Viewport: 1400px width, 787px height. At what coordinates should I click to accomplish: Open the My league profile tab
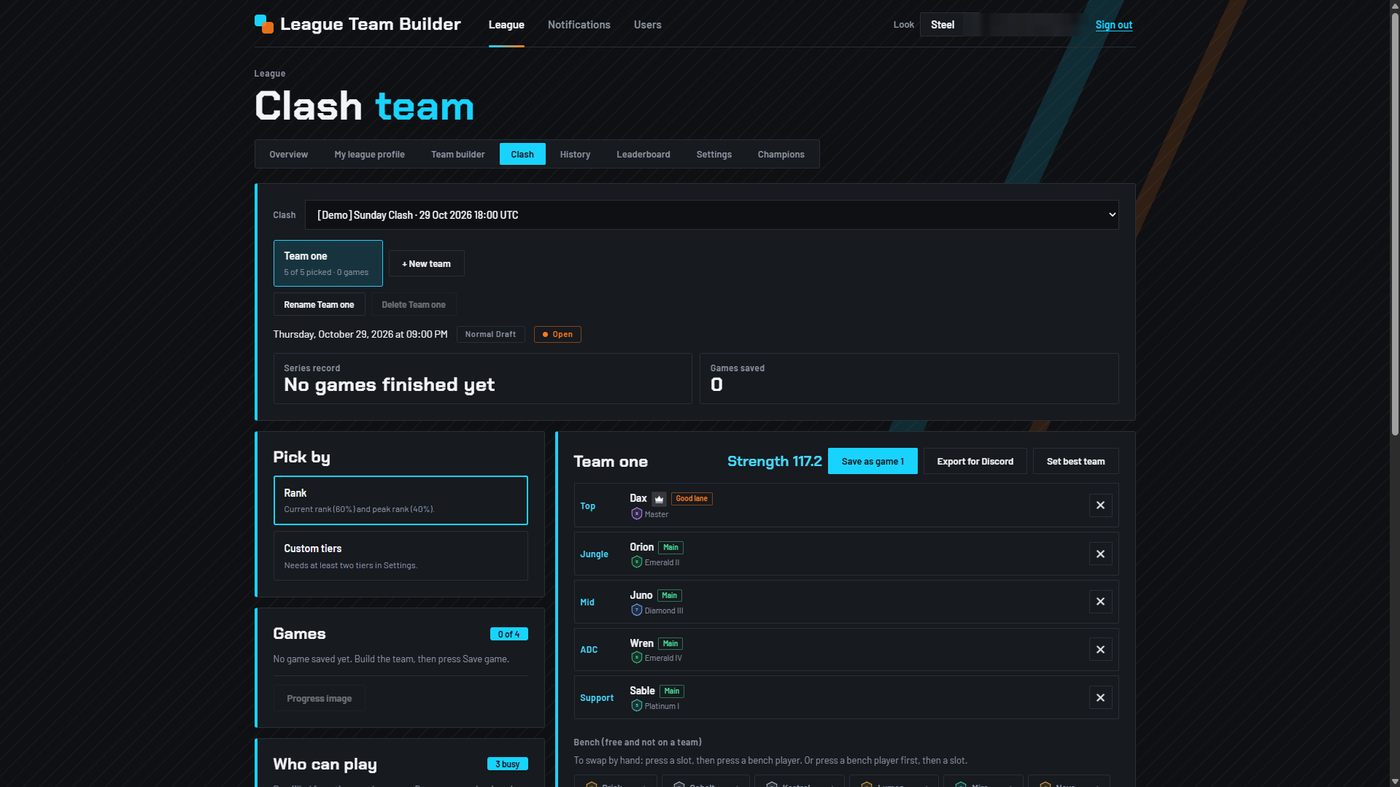point(369,154)
